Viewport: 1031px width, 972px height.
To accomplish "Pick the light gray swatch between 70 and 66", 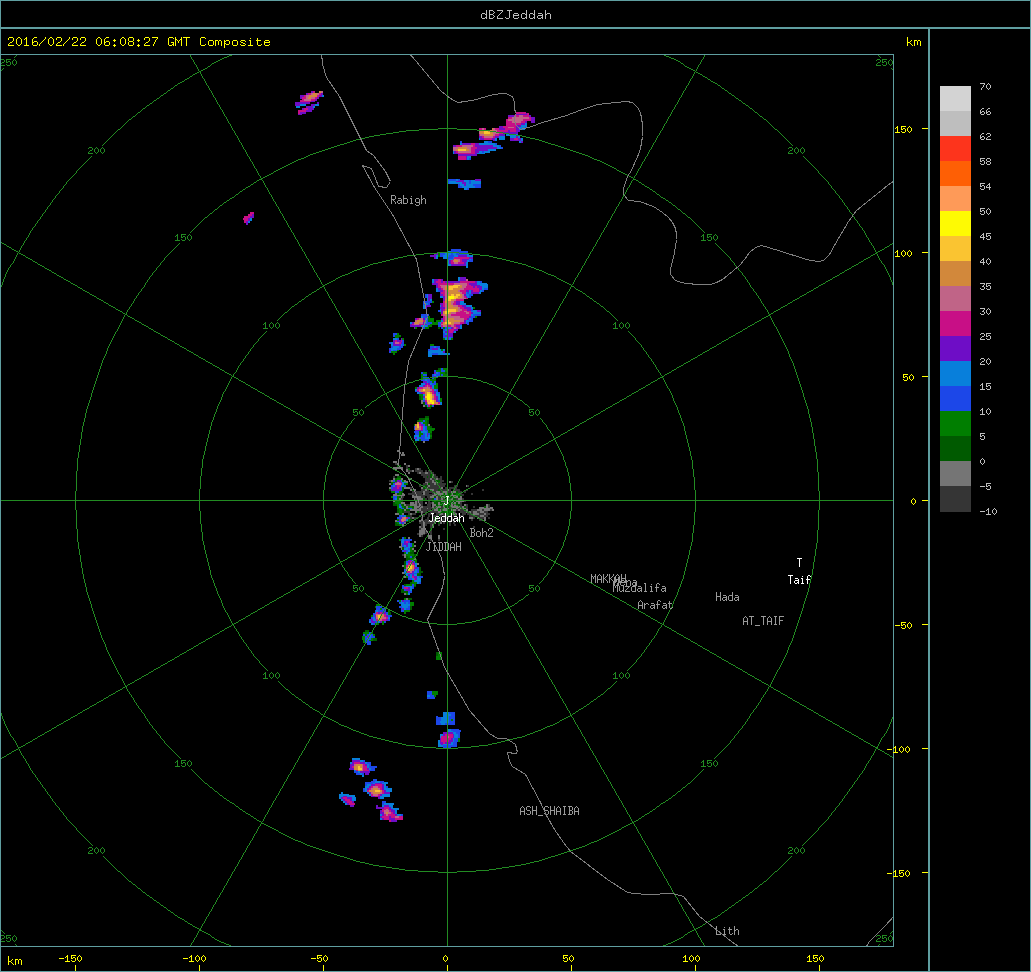I will click(x=955, y=99).
